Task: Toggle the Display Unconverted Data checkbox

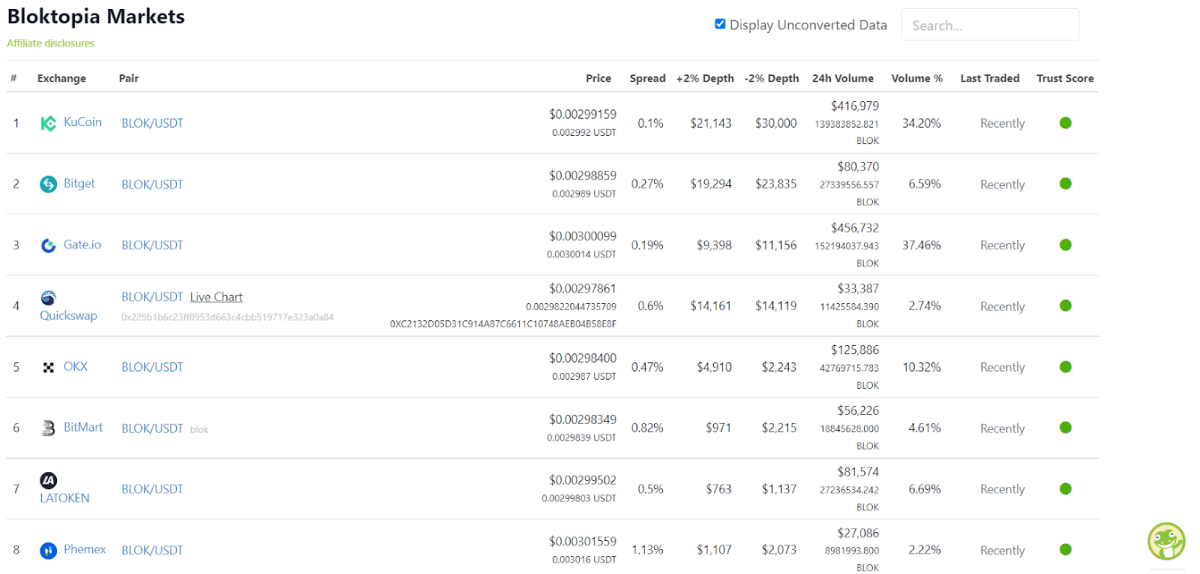Action: tap(720, 24)
